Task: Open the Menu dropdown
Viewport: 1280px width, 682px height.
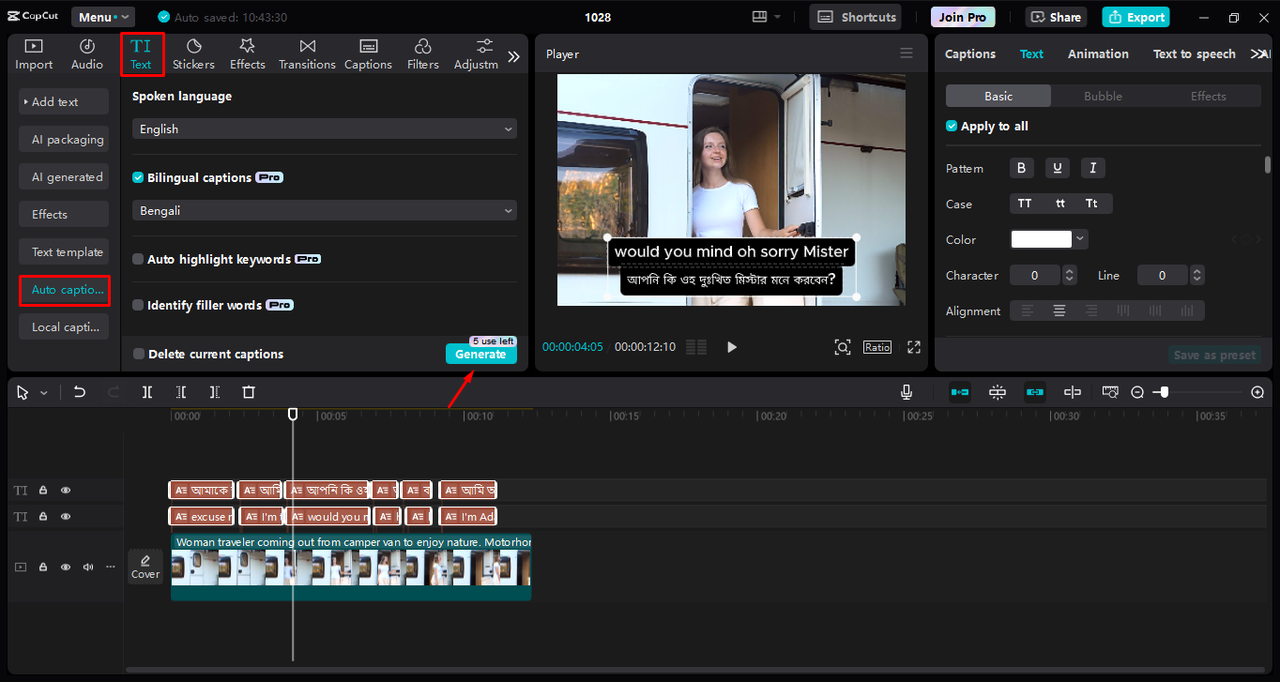Action: pos(103,17)
